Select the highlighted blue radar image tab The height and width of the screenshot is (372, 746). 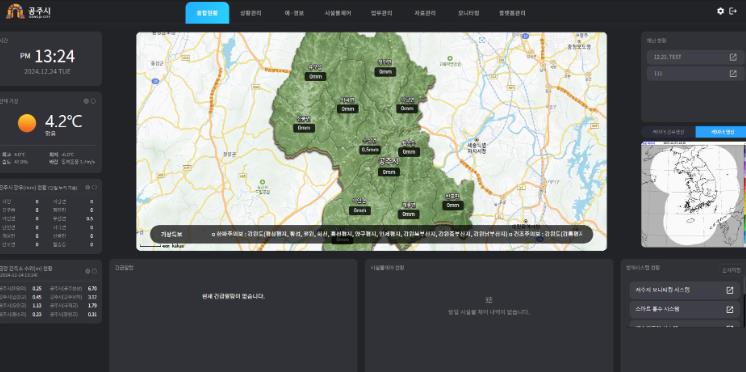tap(721, 132)
